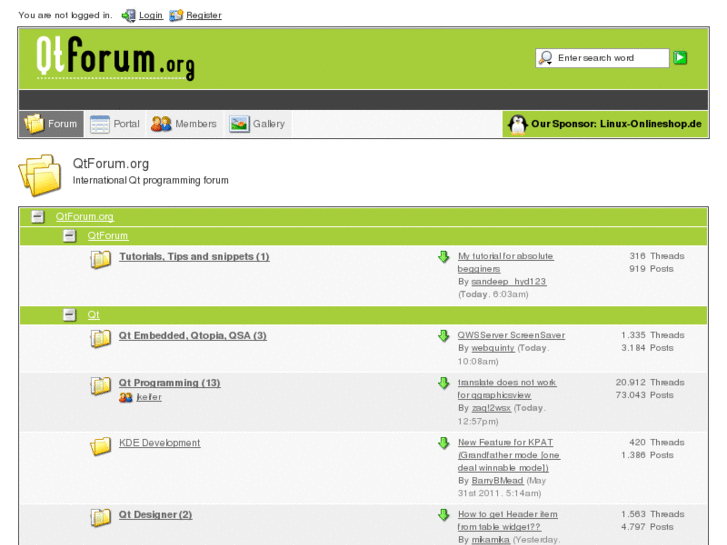Image resolution: width=727 pixels, height=545 pixels.
Task: Click the Login link
Action: pos(151,15)
